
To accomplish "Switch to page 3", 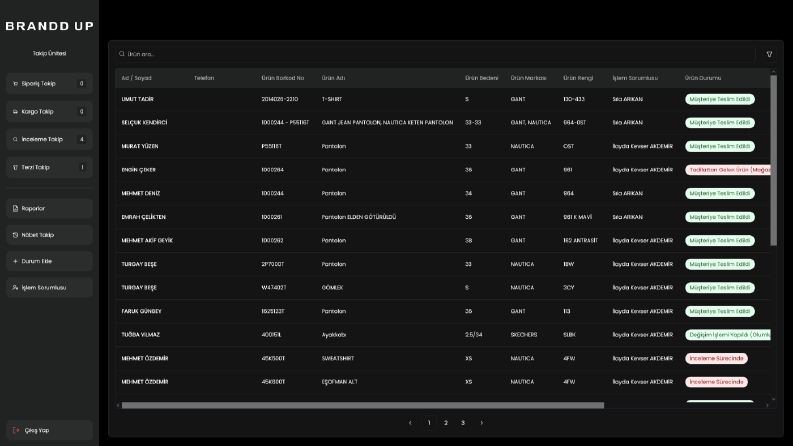I will (463, 423).
